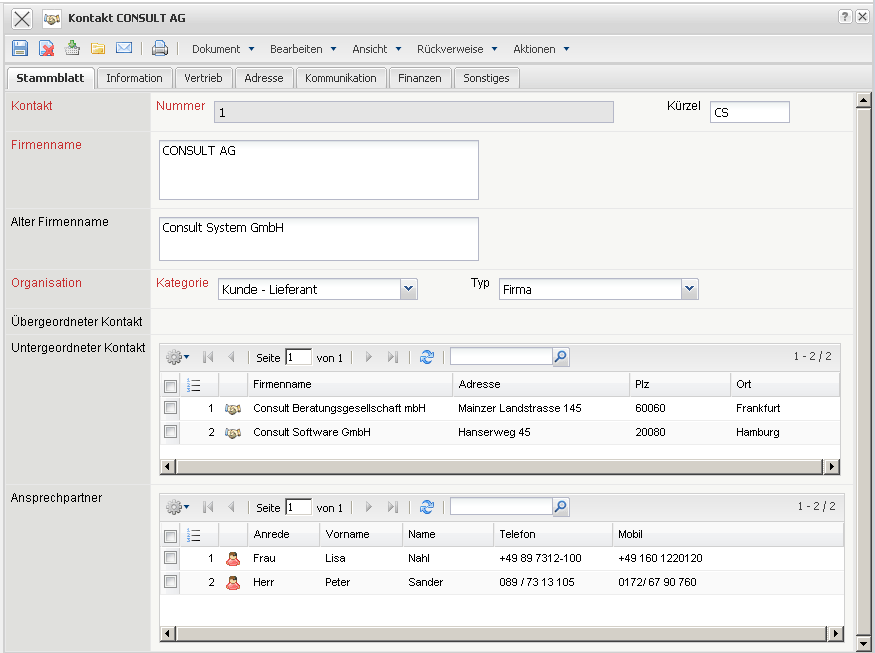The height and width of the screenshot is (653, 875).
Task: Click search magnifier in Ansprechpartner grid
Action: tap(560, 507)
